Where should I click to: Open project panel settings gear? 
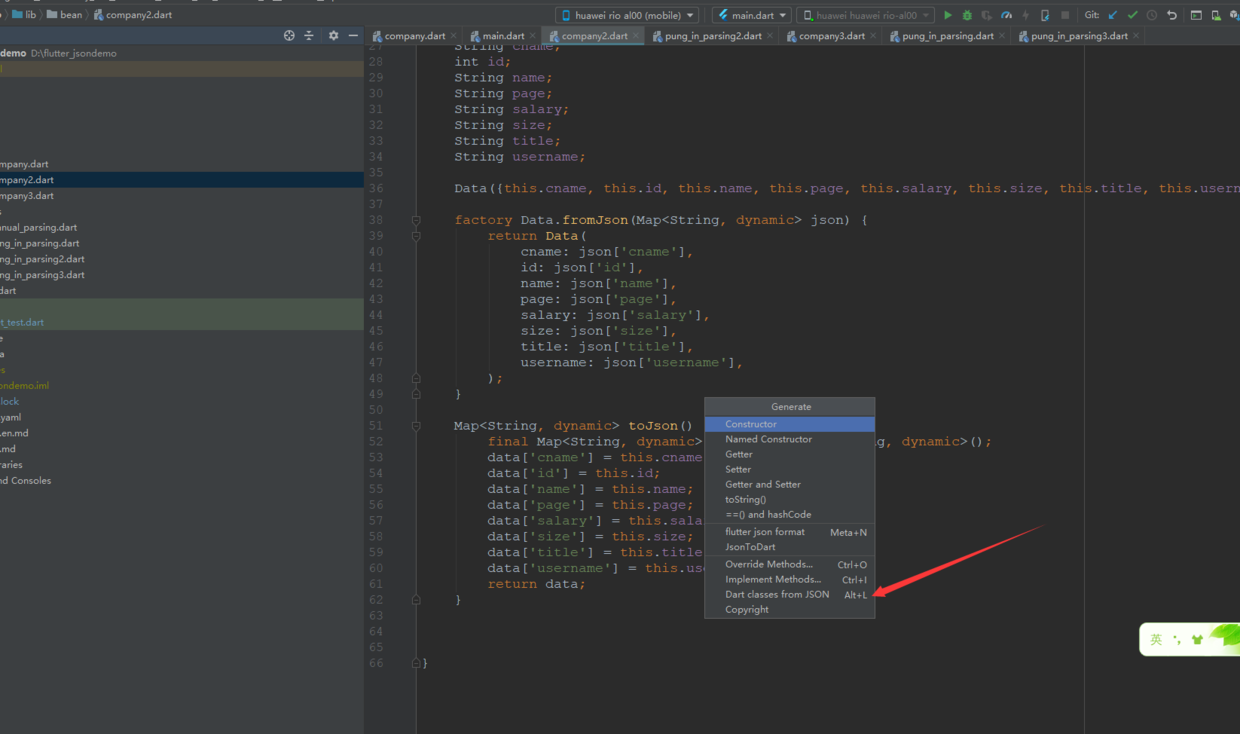[x=333, y=36]
